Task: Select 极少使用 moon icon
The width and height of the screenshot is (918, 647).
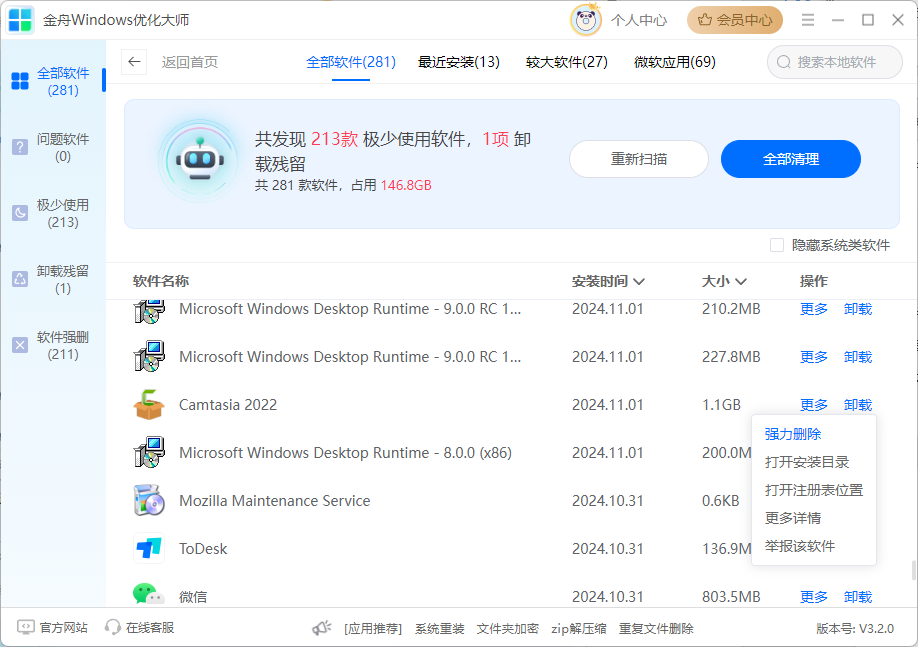Action: [x=20, y=213]
